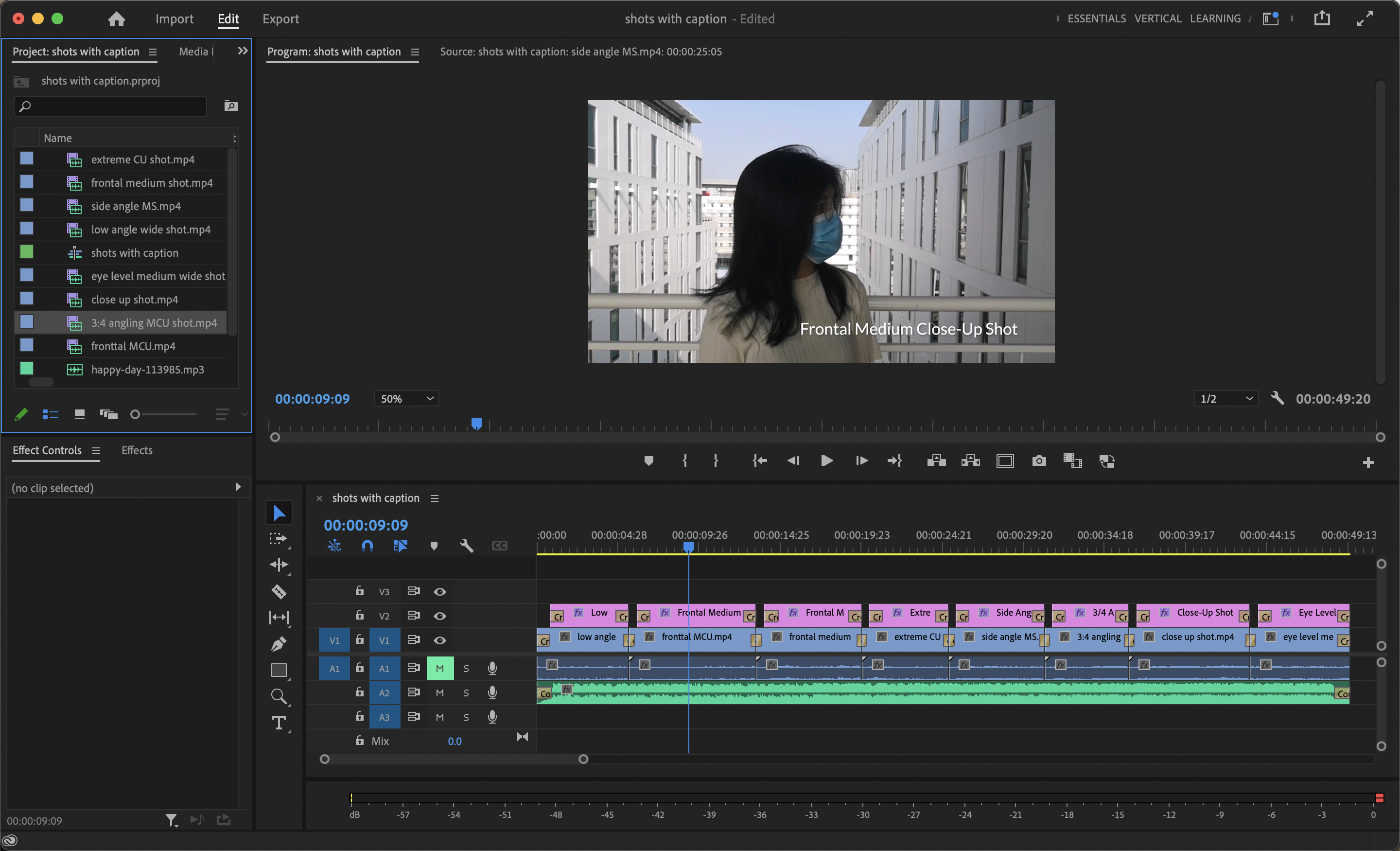Open timeline wrench display settings
The width and height of the screenshot is (1400, 851).
(x=466, y=546)
